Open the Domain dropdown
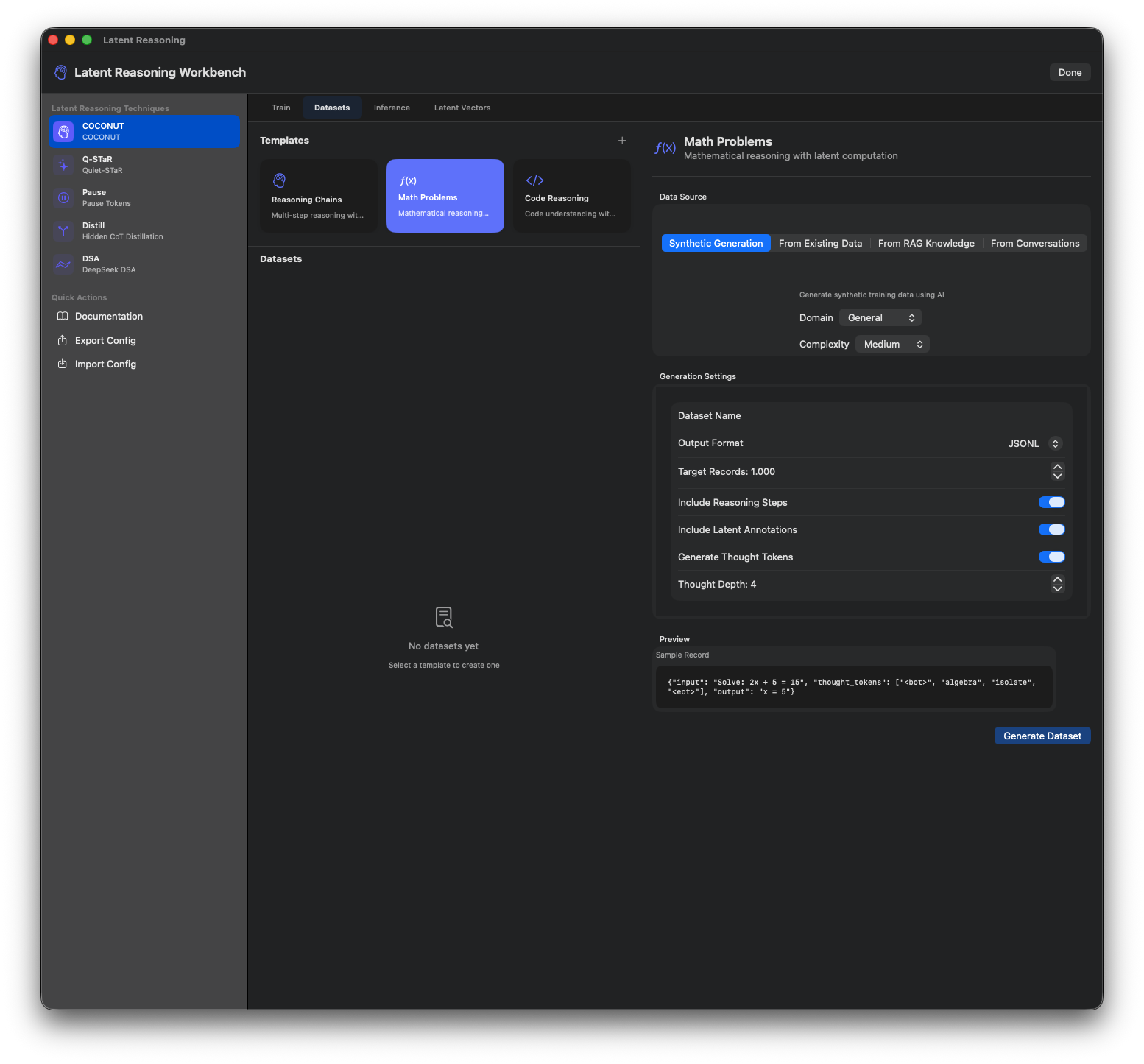 (x=880, y=317)
